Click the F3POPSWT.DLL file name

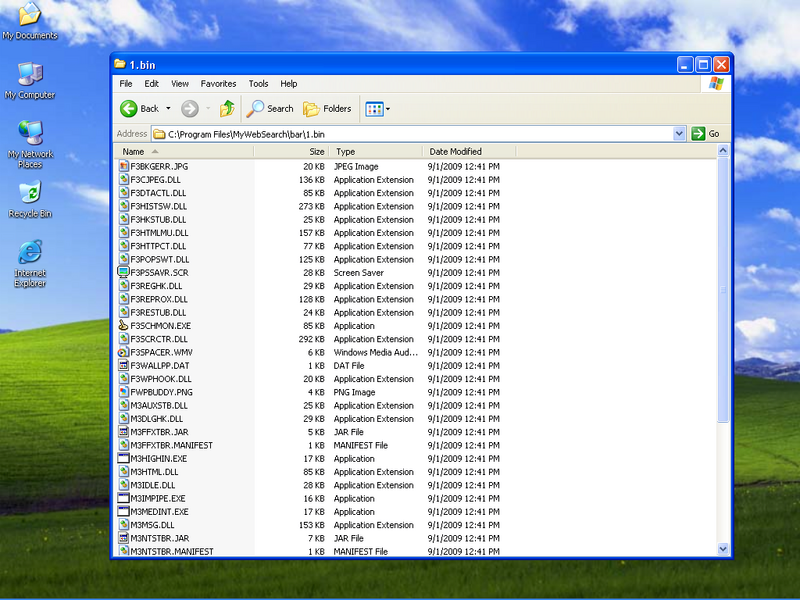(x=160, y=259)
